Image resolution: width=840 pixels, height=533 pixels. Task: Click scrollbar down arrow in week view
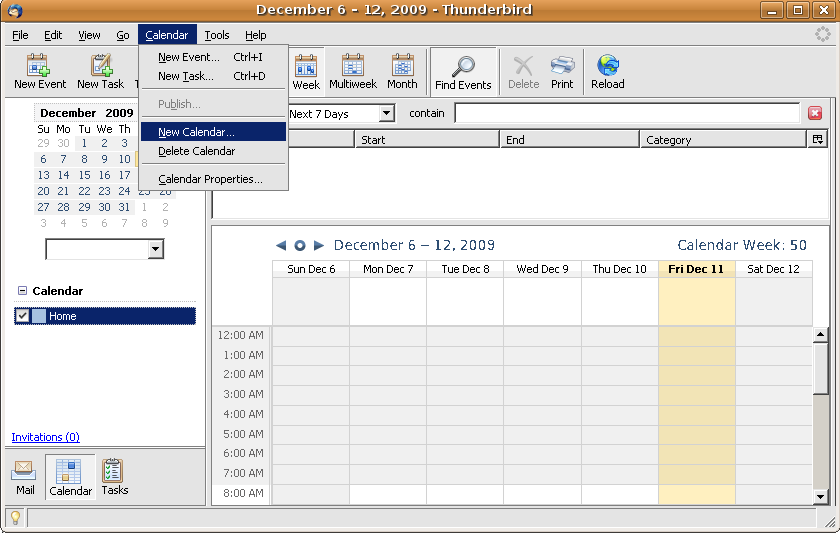[x=820, y=497]
